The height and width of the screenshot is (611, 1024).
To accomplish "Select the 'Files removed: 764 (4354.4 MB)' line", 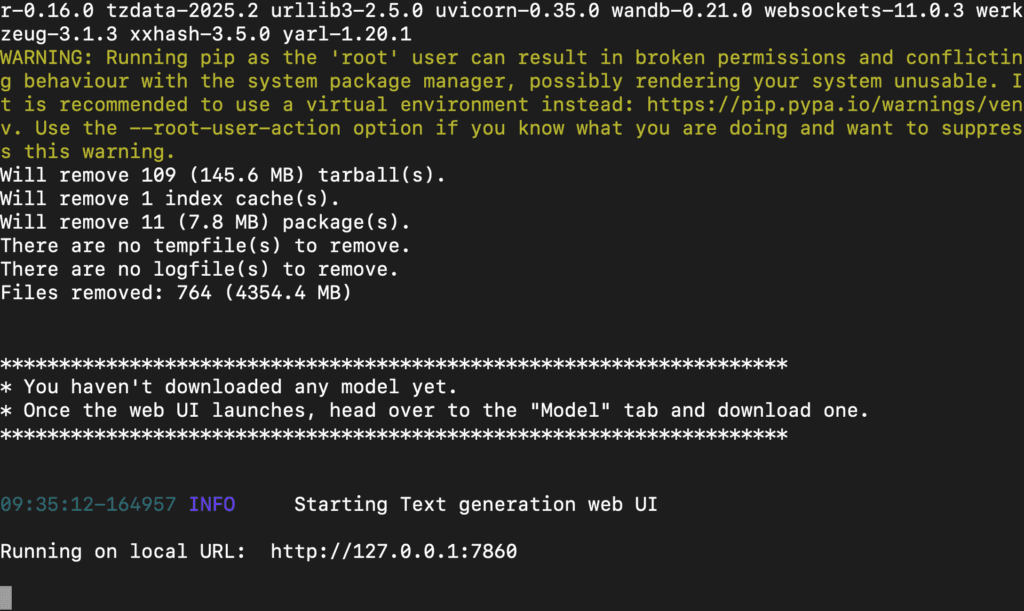I will tap(176, 292).
